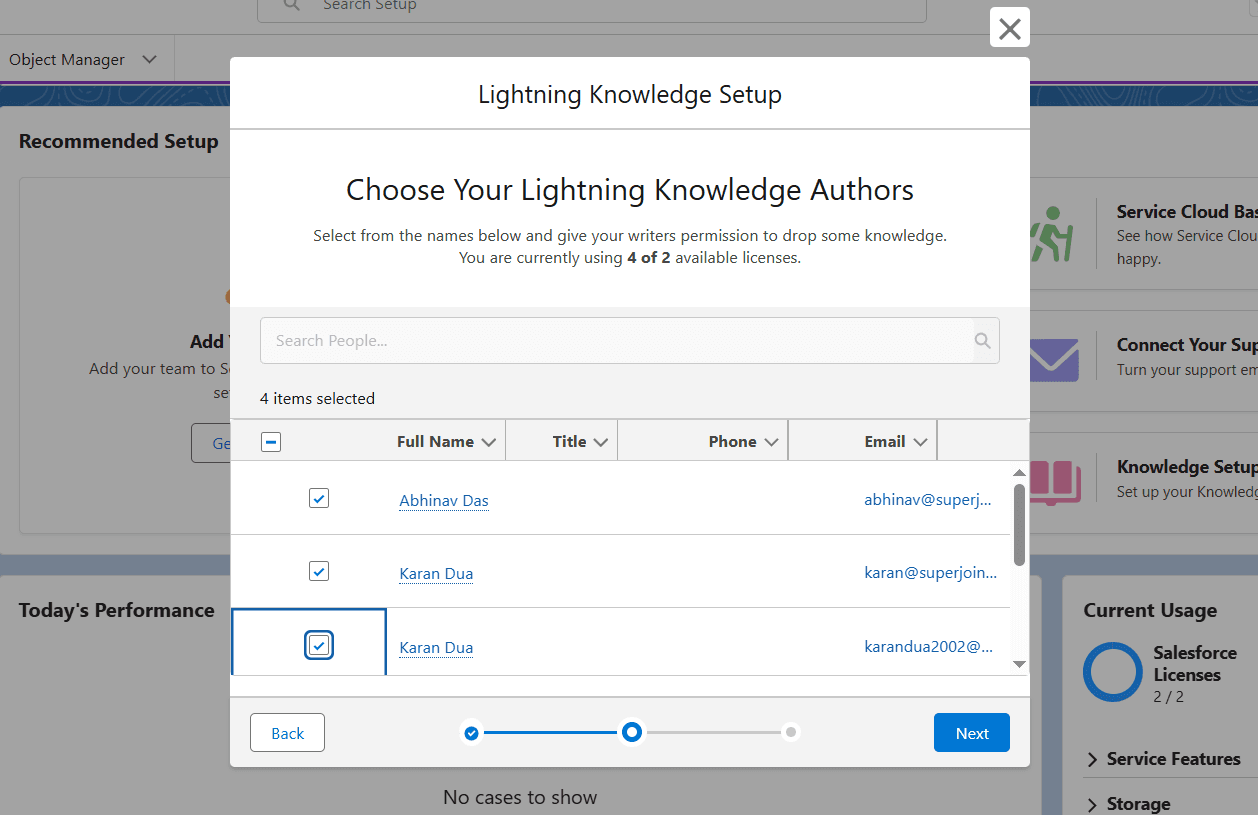Click the Full Name column header
The height and width of the screenshot is (815, 1258).
click(435, 441)
